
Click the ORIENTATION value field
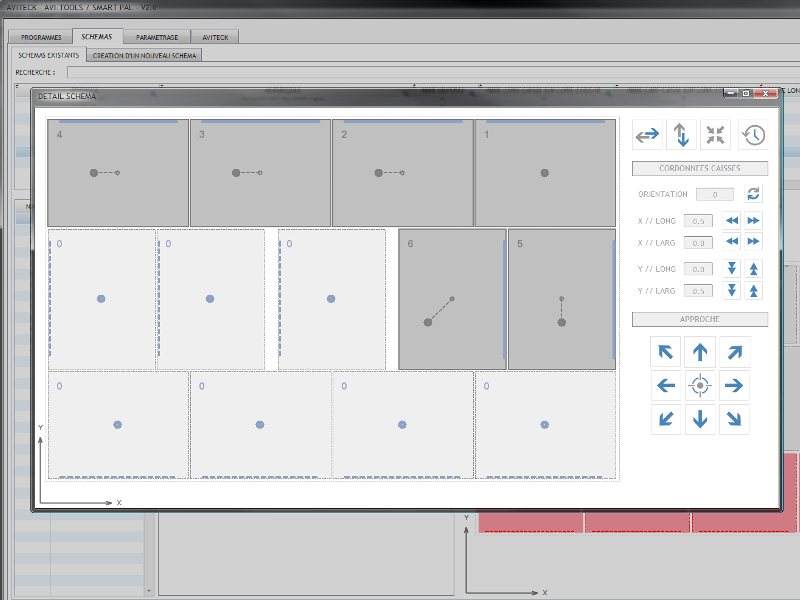715,194
